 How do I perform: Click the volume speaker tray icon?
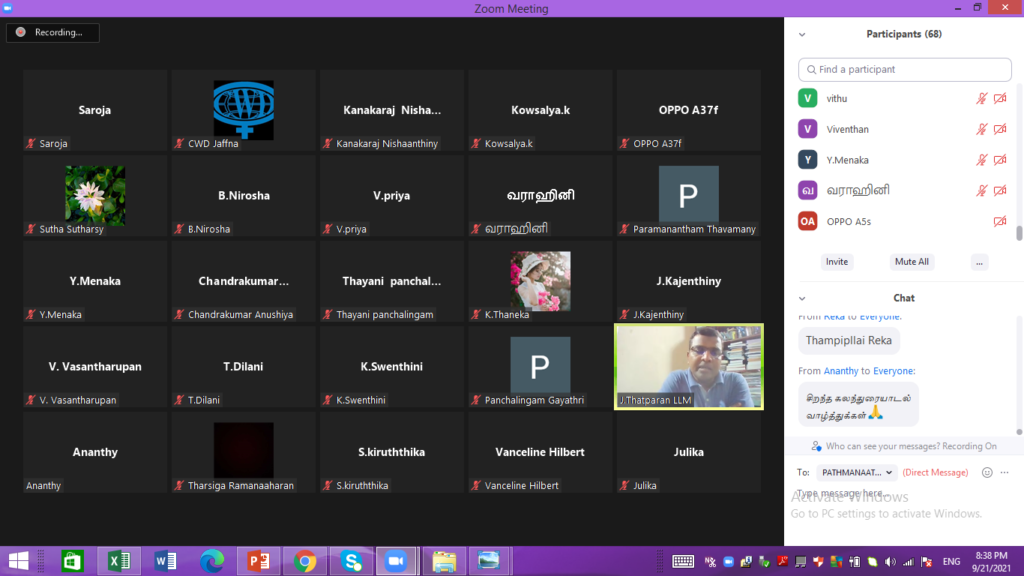(x=890, y=562)
